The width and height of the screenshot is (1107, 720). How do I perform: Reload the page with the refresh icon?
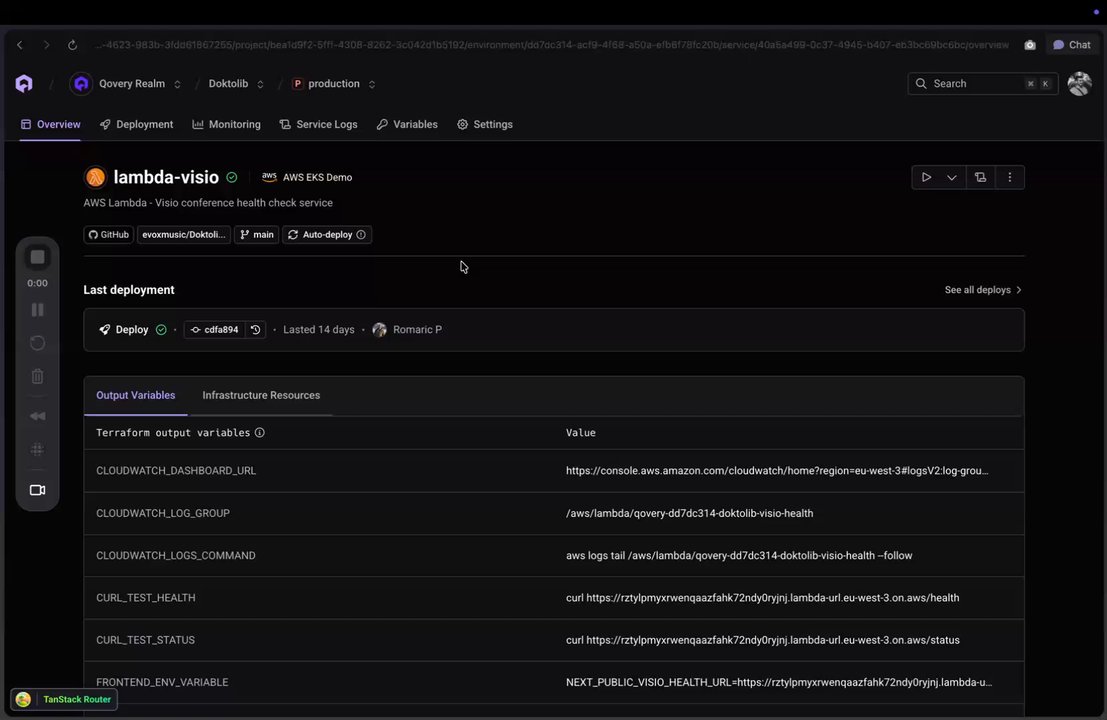click(x=72, y=44)
